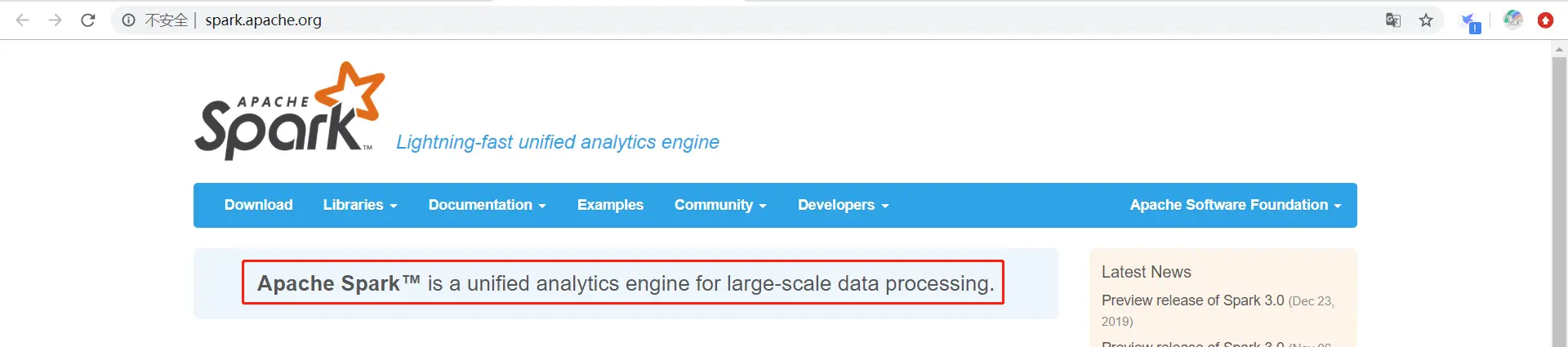Click the scrollbar up arrow
Screen dimensions: 1568x347
click(x=1559, y=50)
